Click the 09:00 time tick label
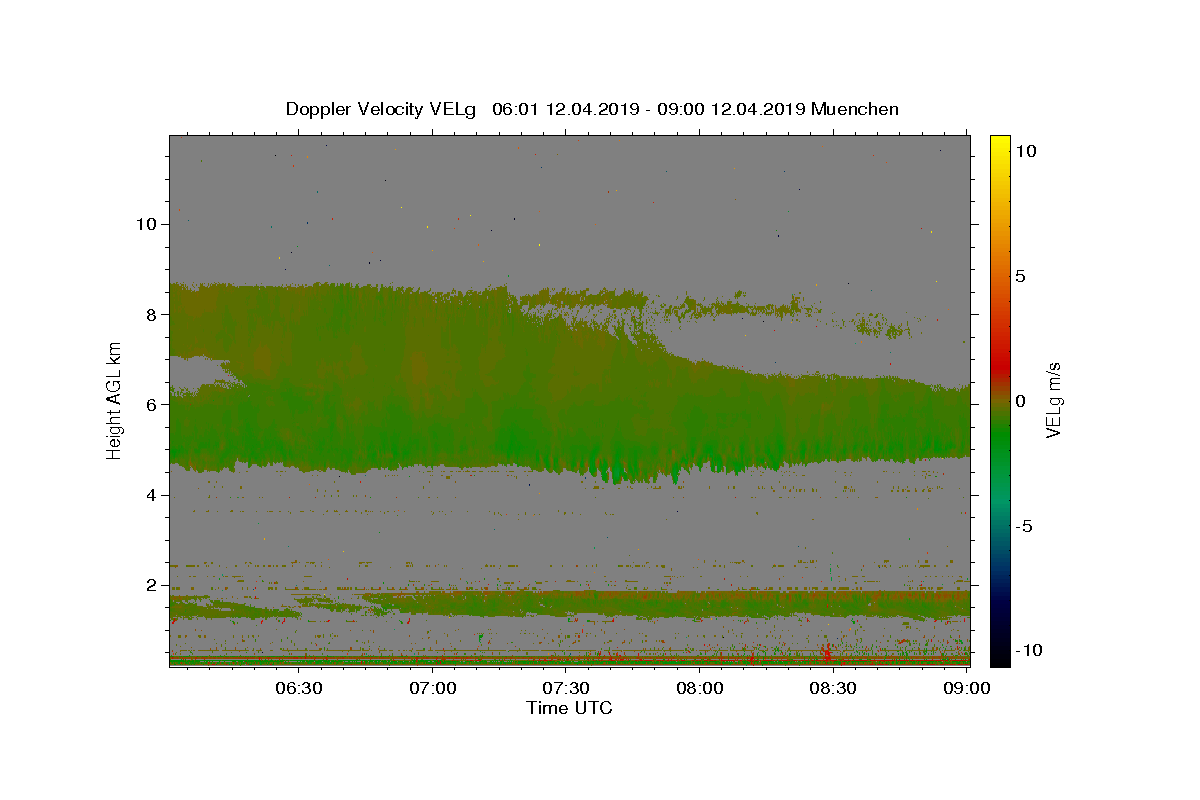Image resolution: width=1200 pixels, height=800 pixels. 966,688
